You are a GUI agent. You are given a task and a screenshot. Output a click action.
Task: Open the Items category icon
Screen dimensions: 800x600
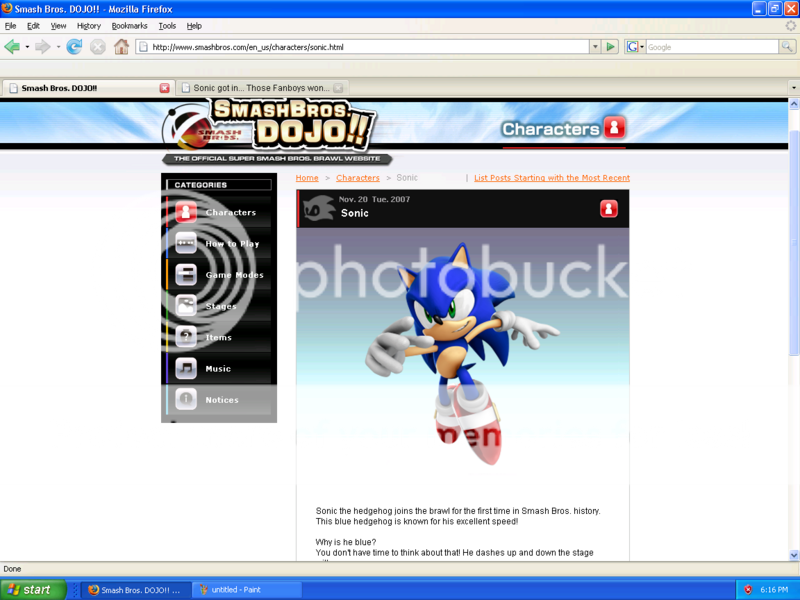click(186, 338)
